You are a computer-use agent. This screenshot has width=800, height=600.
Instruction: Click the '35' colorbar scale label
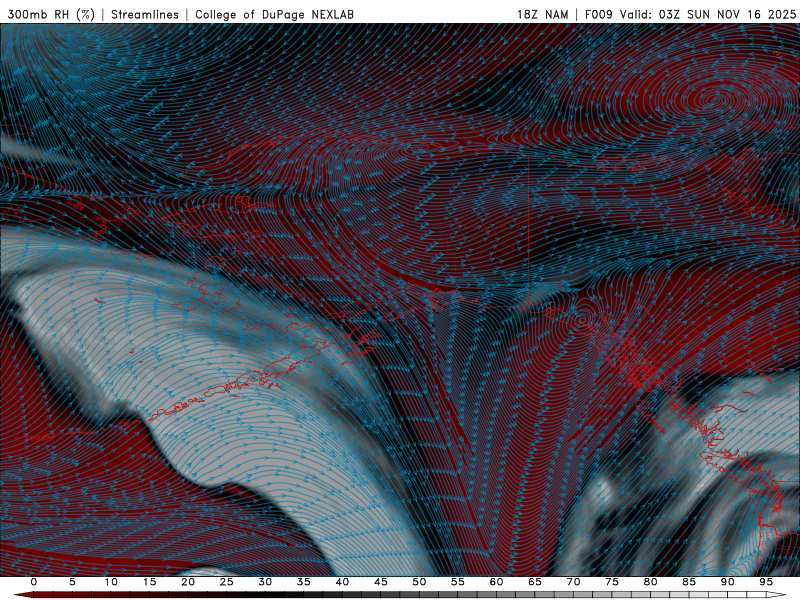coord(304,582)
